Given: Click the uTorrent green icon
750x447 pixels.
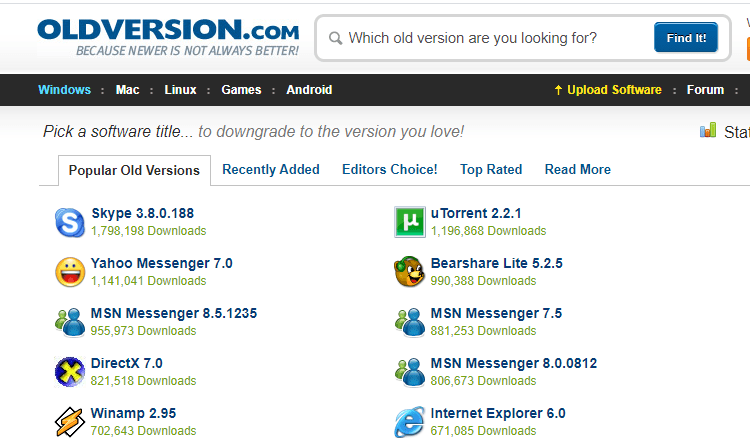Looking at the screenshot, I should (409, 222).
